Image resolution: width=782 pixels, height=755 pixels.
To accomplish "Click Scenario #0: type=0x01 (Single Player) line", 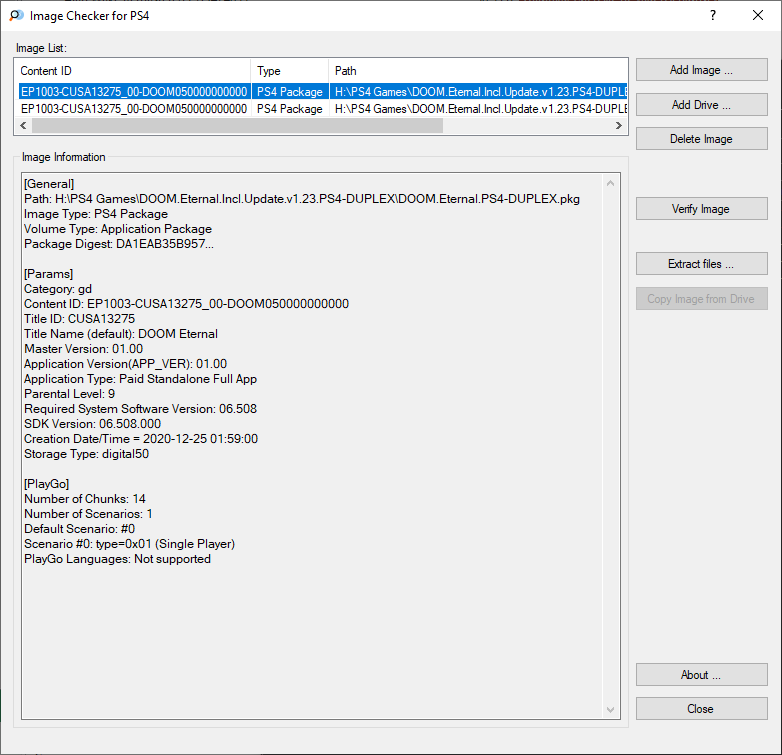I will tap(129, 544).
